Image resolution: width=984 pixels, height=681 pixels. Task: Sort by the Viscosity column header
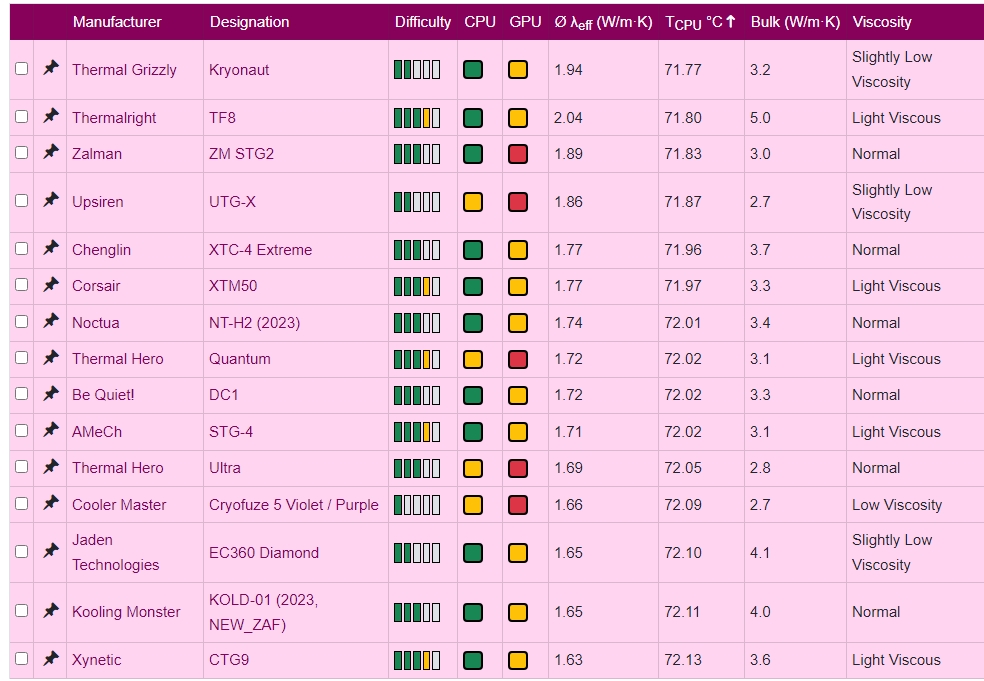click(882, 22)
